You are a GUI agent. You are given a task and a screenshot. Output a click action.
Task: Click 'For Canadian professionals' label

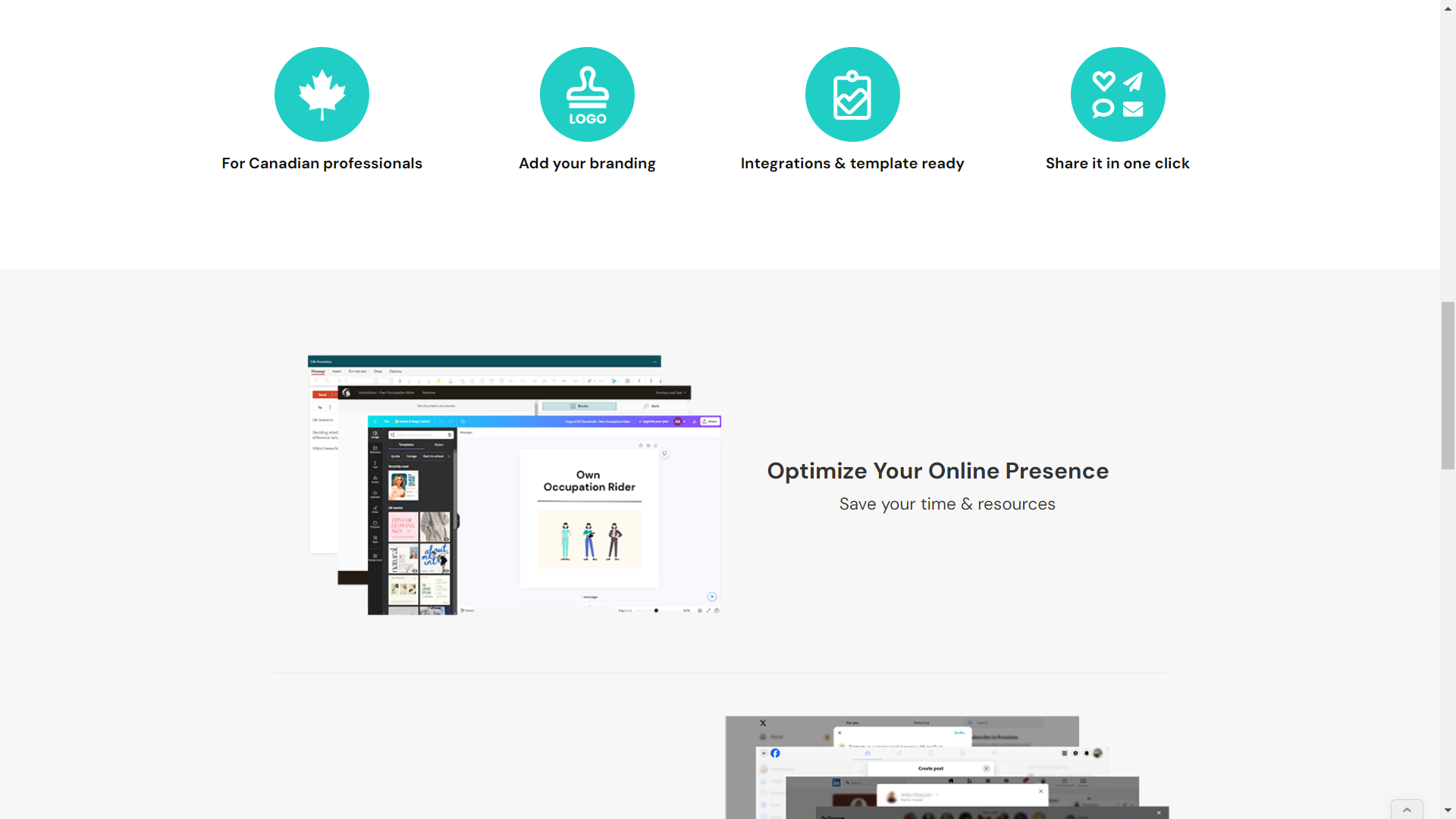[x=322, y=163]
